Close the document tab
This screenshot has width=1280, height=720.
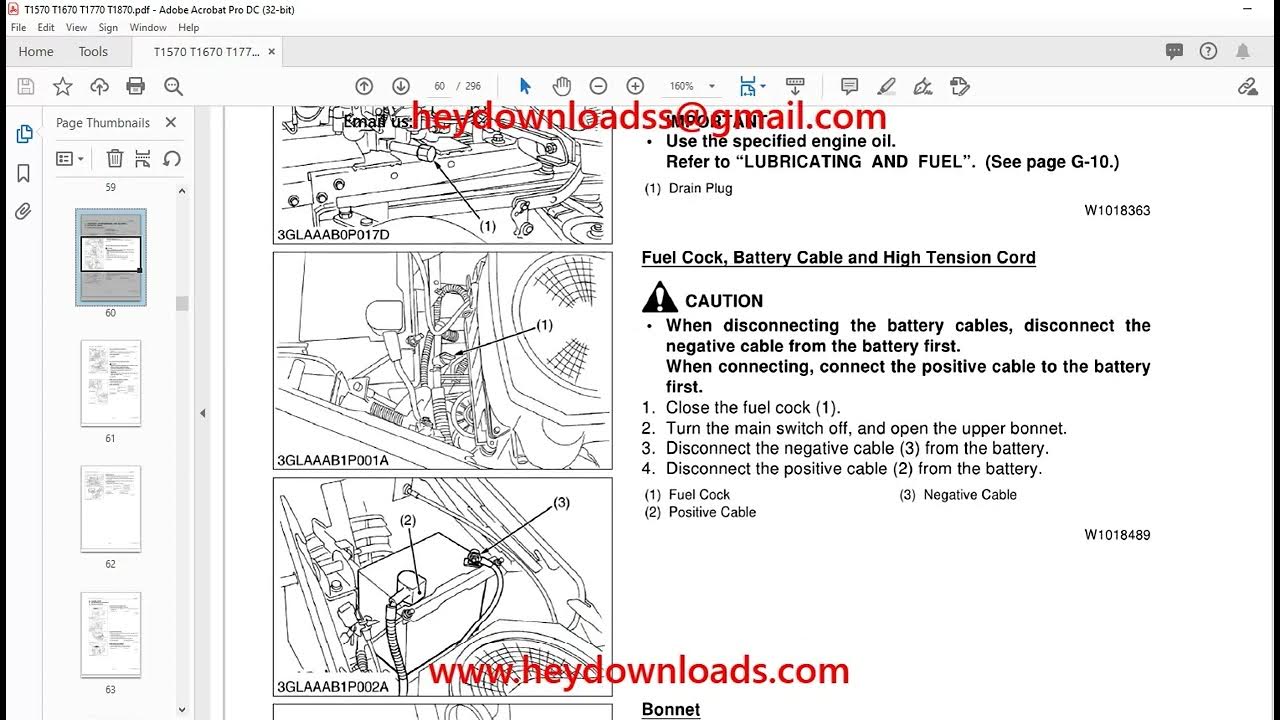[272, 51]
